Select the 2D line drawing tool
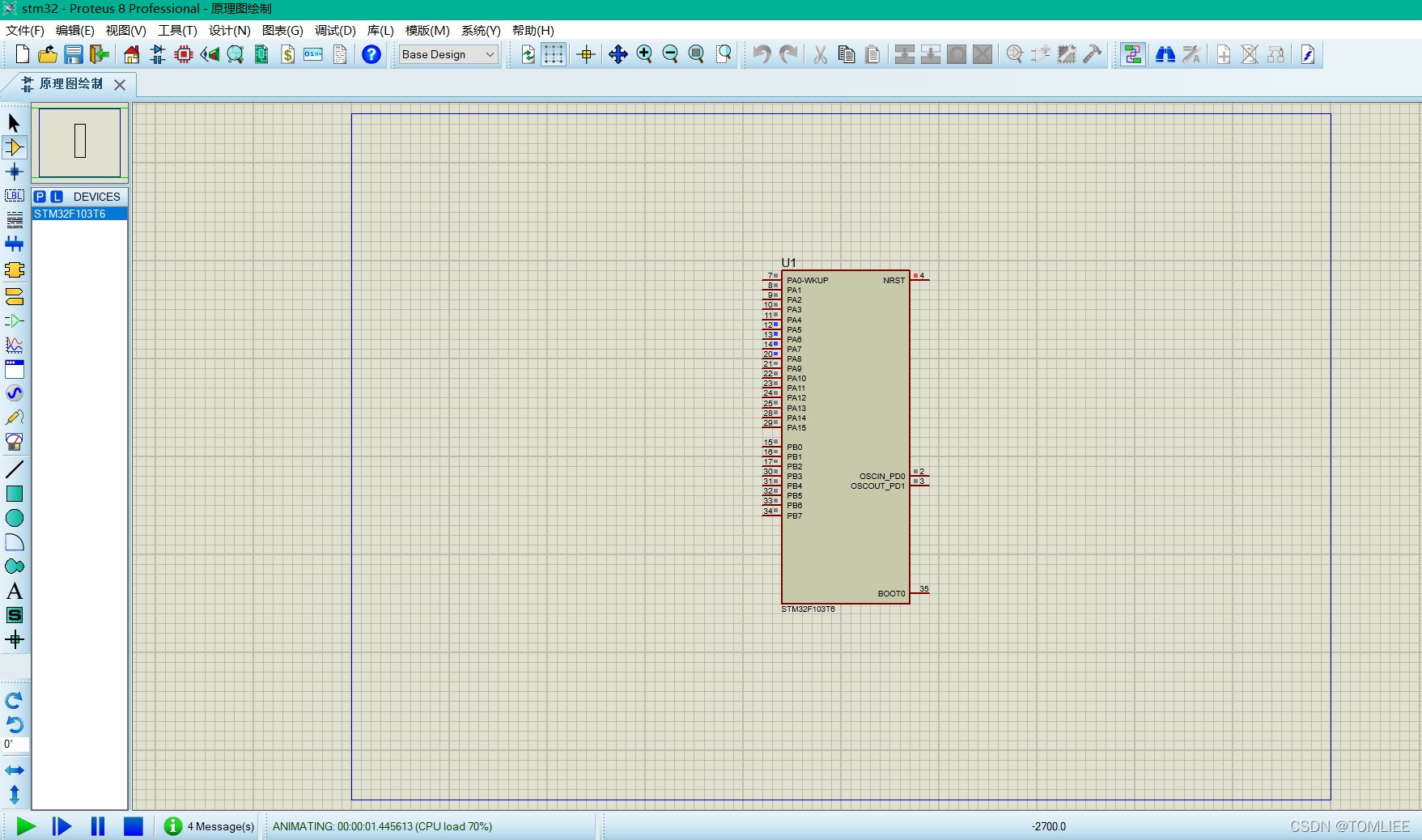This screenshot has width=1422, height=840. click(x=15, y=469)
